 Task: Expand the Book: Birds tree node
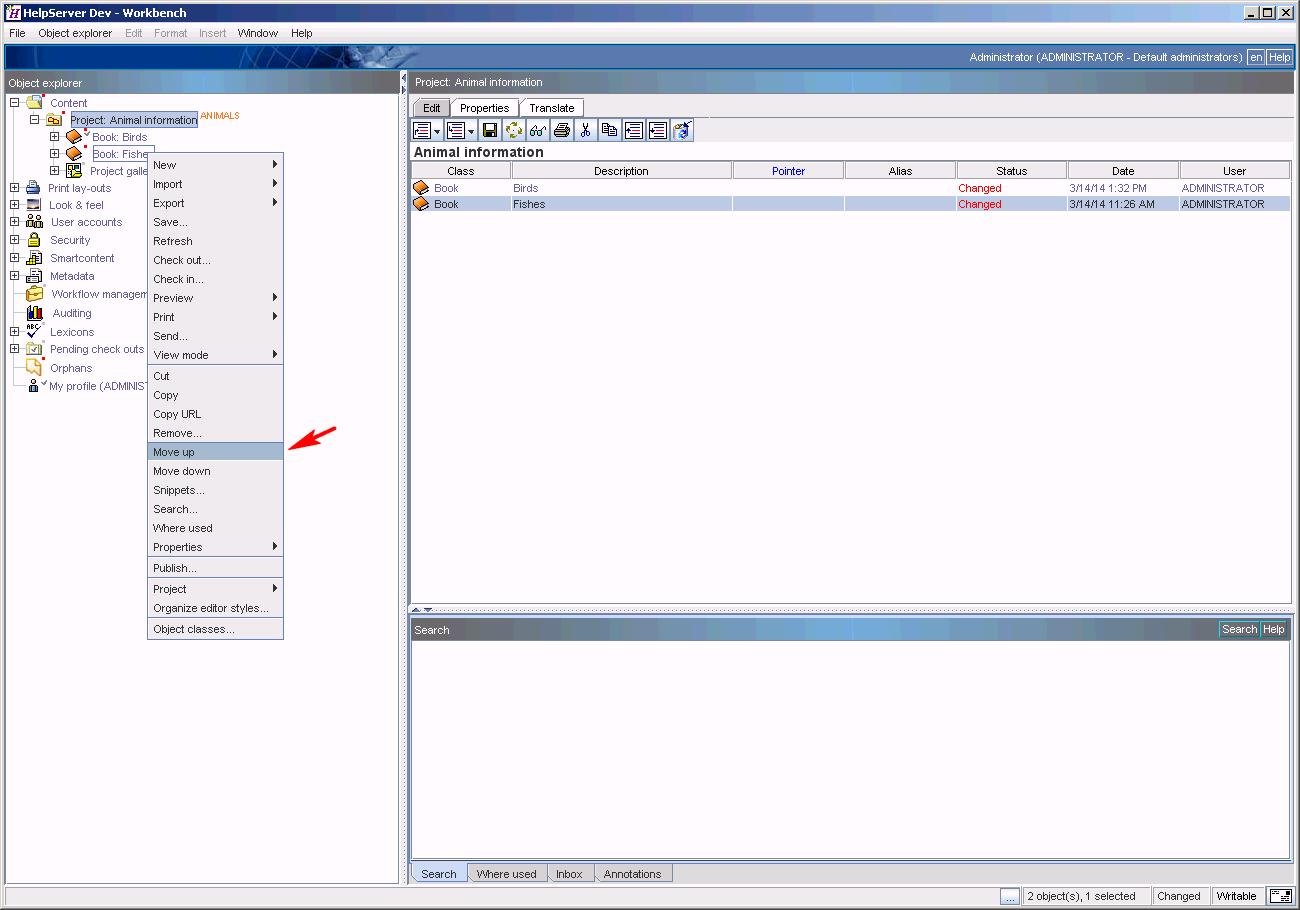(x=55, y=137)
